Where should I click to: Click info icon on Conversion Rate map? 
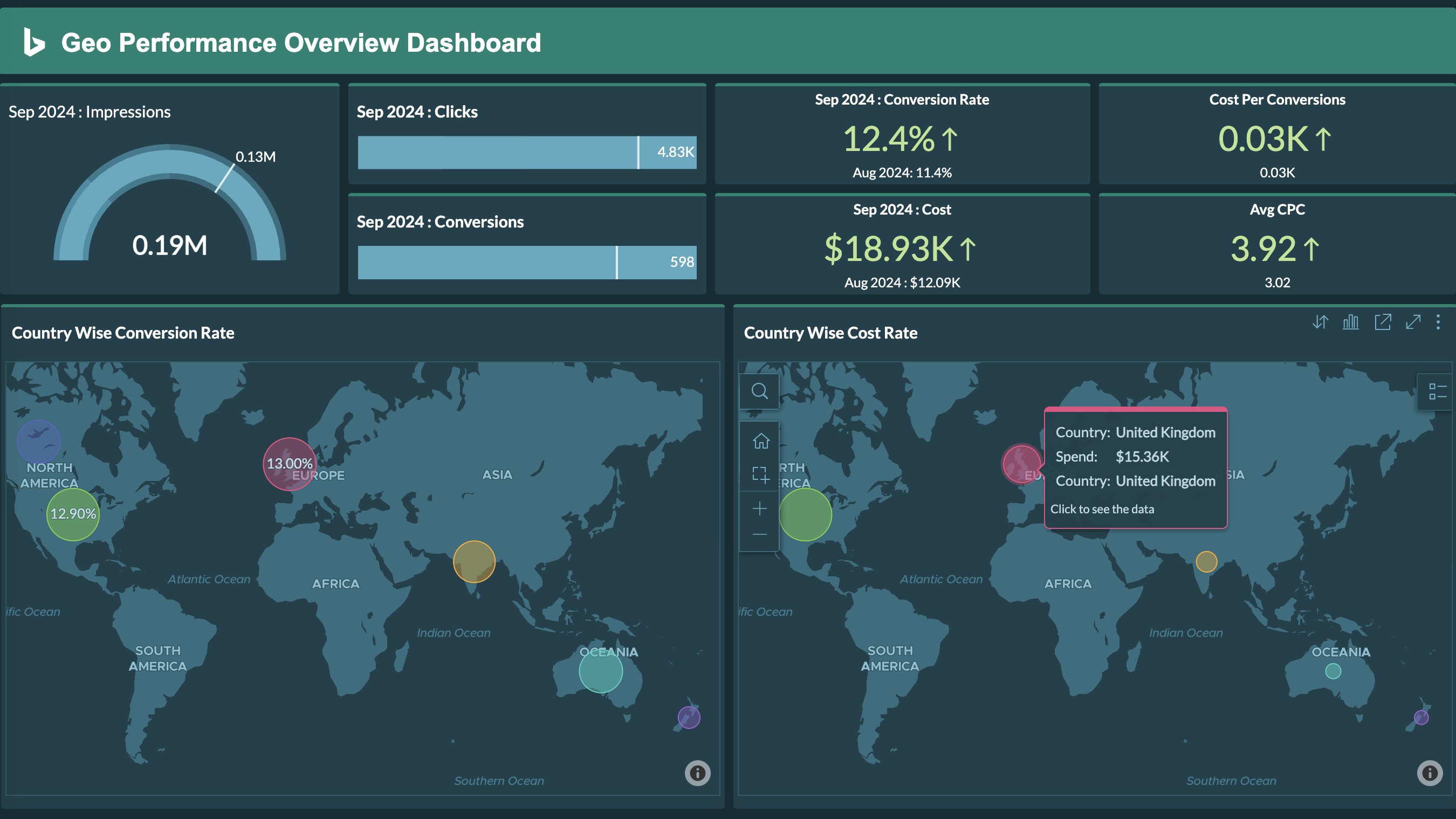[x=697, y=773]
